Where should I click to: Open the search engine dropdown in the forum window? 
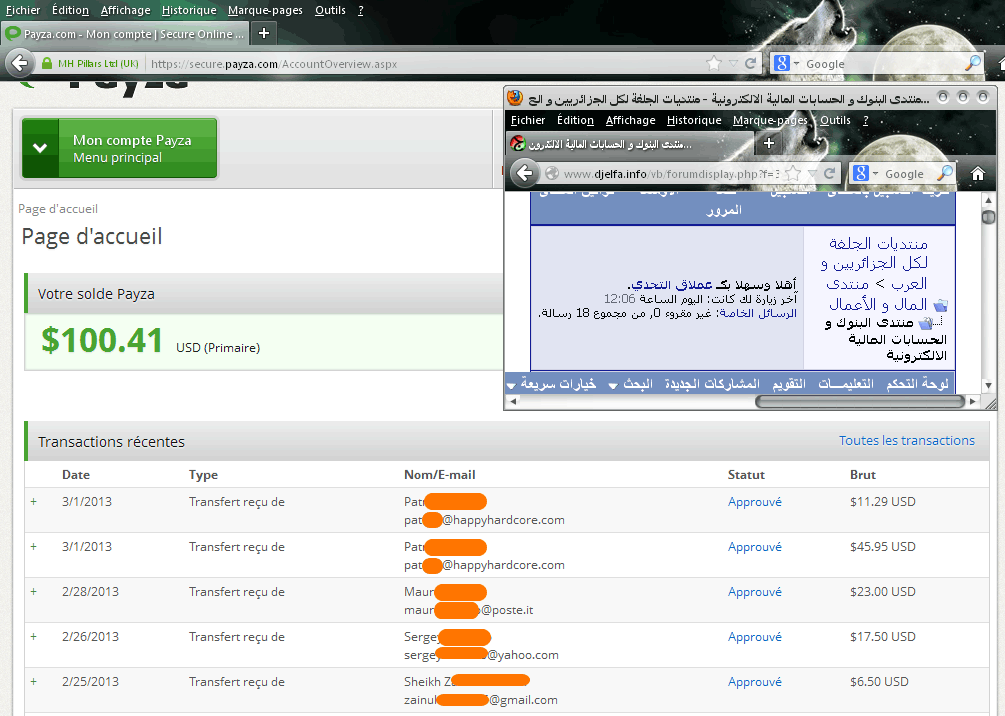coord(875,173)
